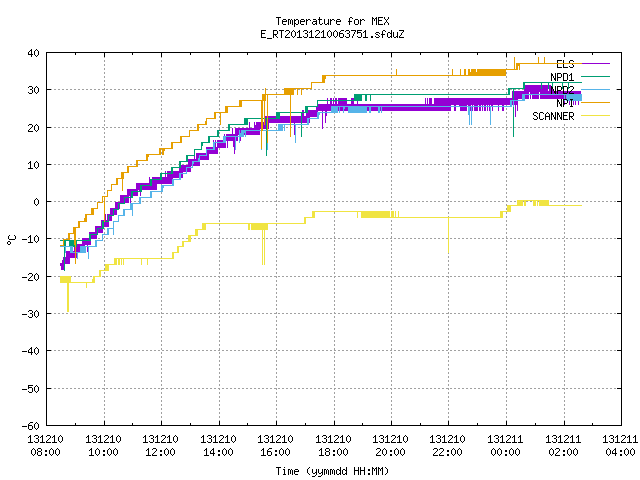
Task: Click the x-axis tick 131210 10:00
Action: (103, 446)
